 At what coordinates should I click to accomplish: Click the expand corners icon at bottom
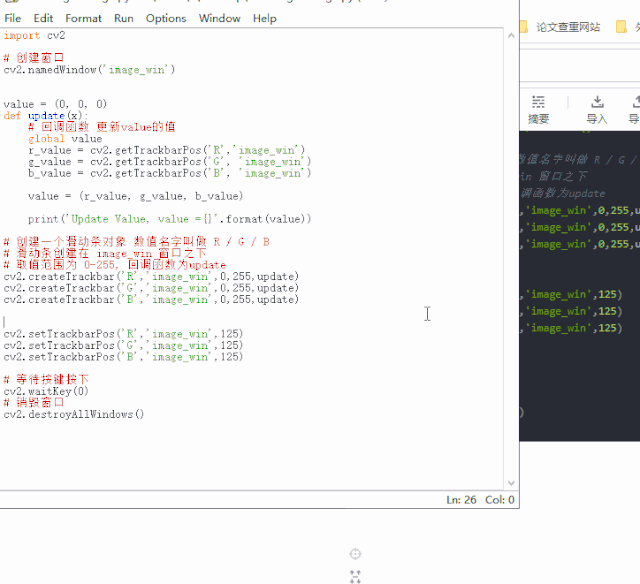click(x=356, y=577)
